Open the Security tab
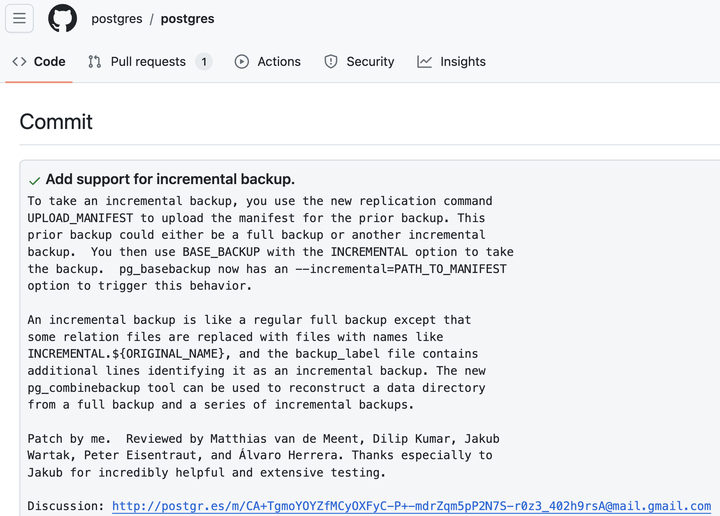720x516 pixels. [359, 62]
